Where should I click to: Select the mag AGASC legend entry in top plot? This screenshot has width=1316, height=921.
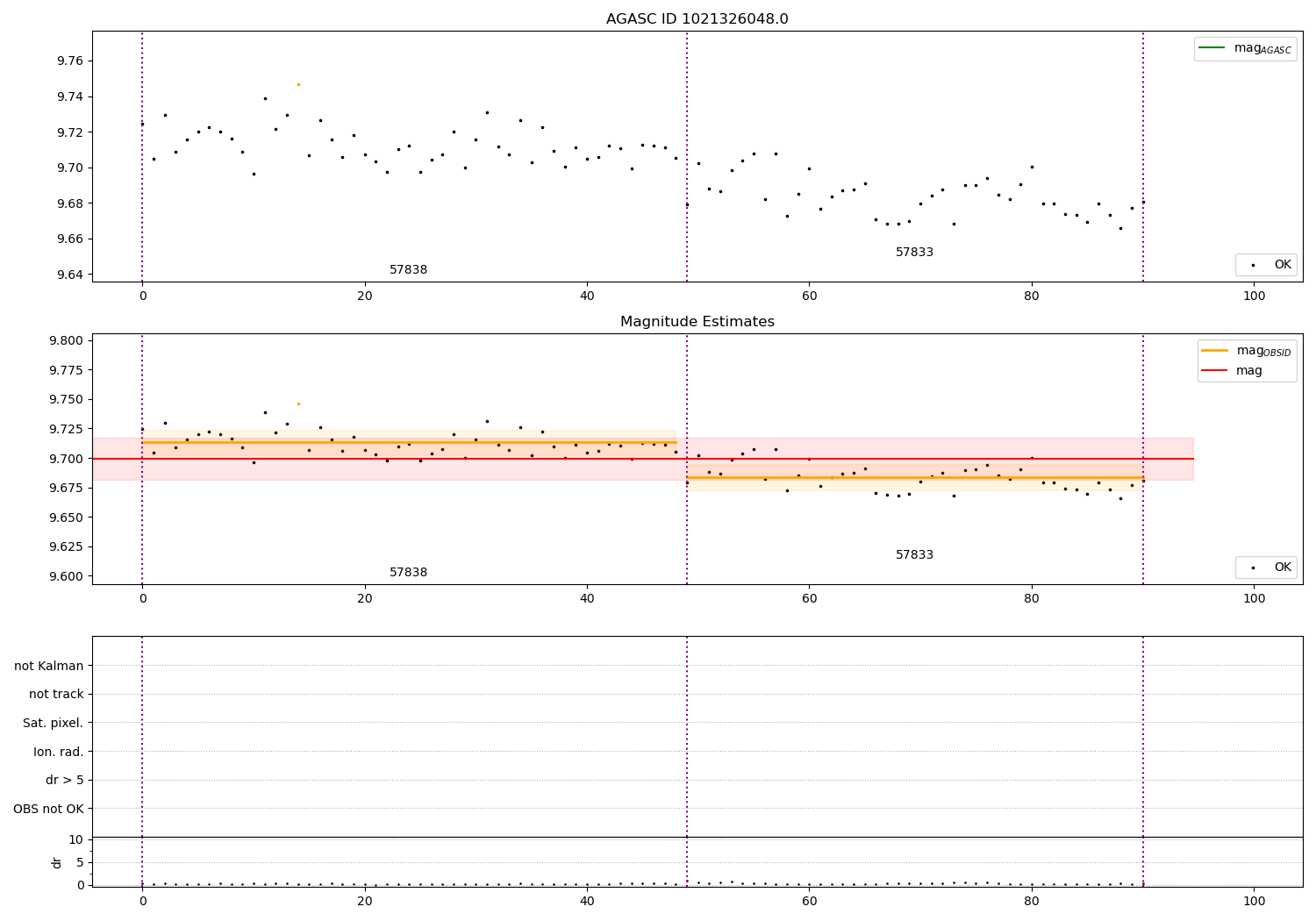(1245, 48)
